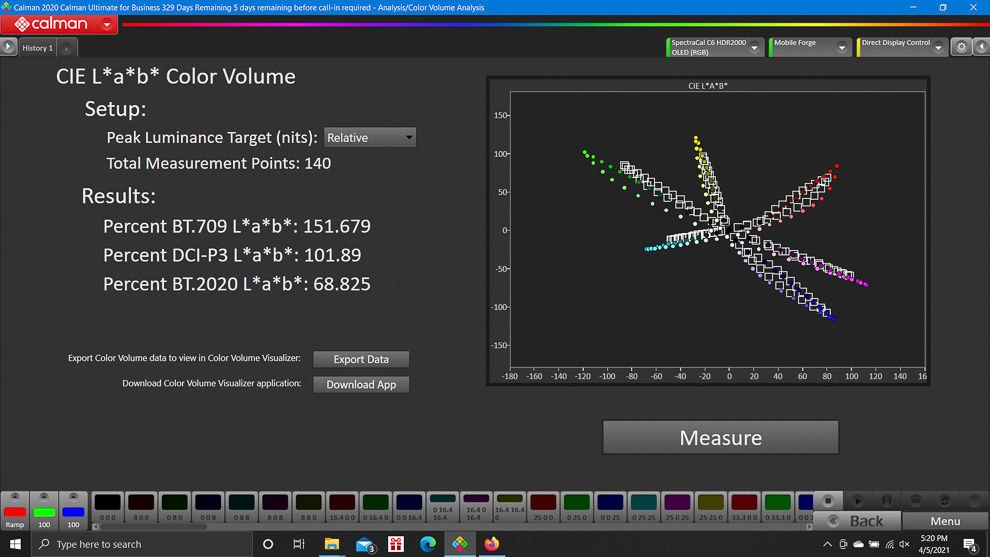Open File Explorer from taskbar
Viewport: 990px width, 557px height.
click(x=331, y=544)
